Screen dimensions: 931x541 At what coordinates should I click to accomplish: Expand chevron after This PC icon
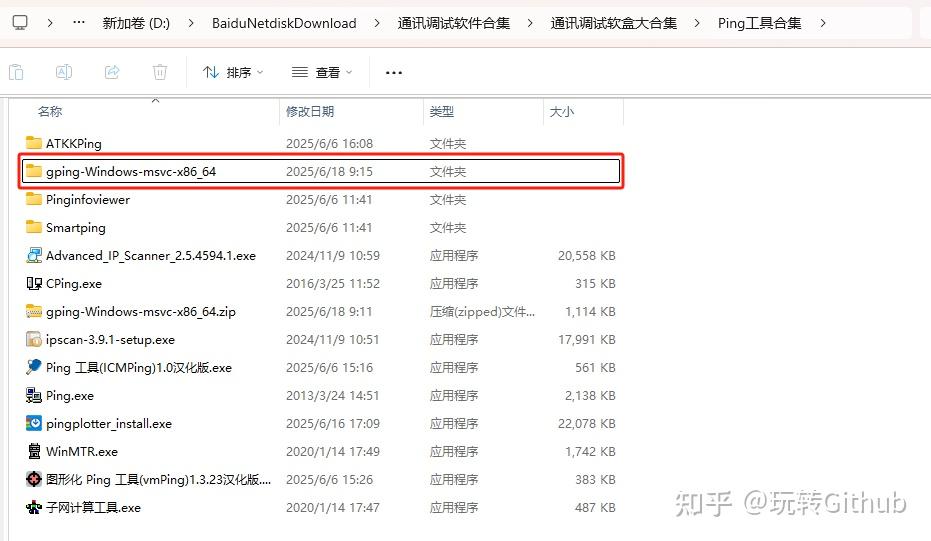point(50,23)
